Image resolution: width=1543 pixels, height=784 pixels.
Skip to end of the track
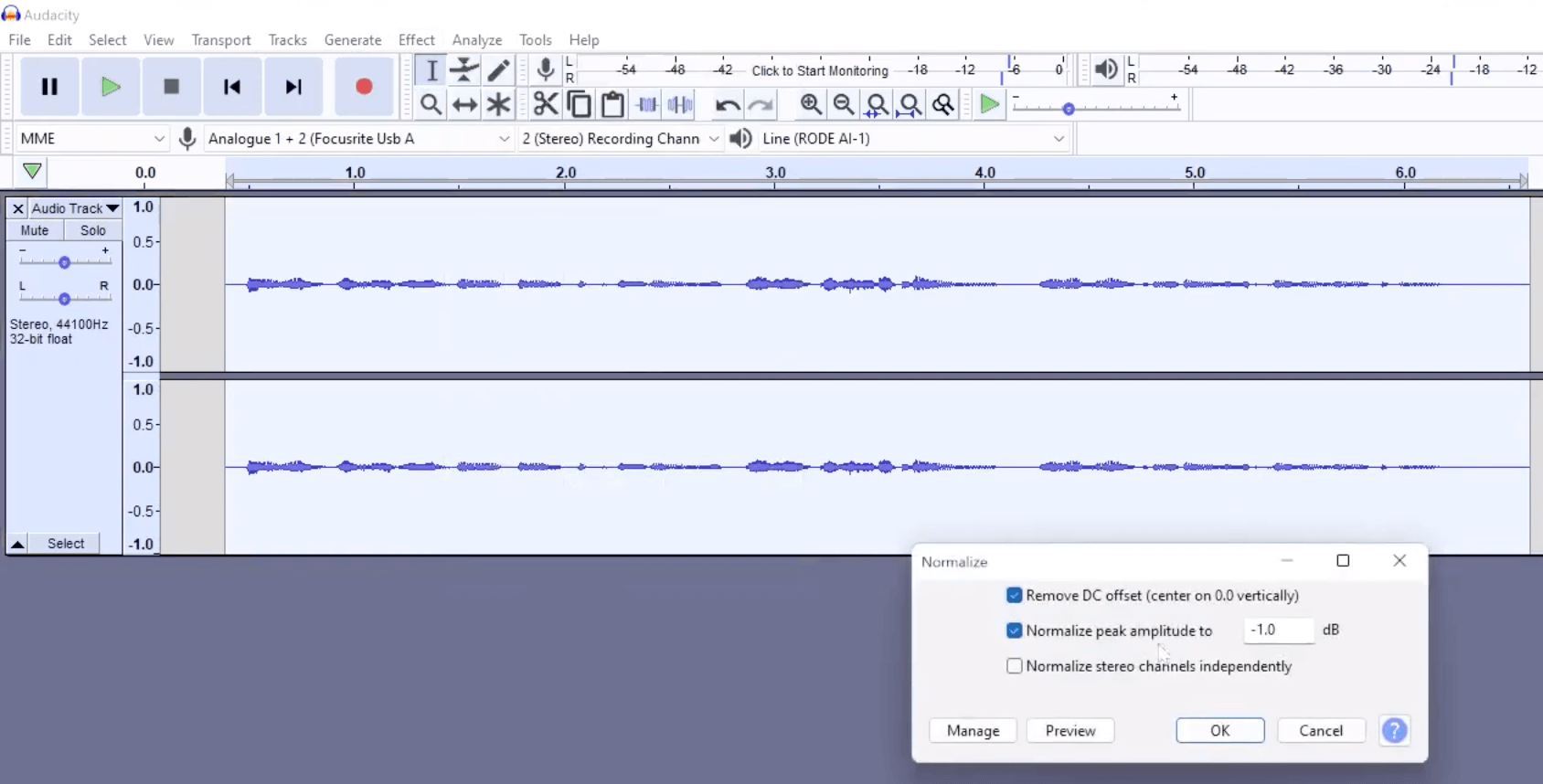point(293,87)
